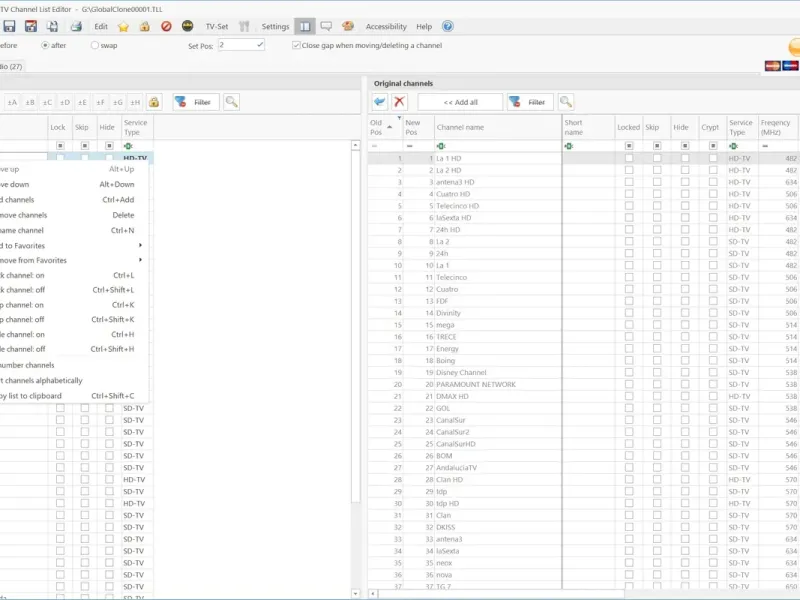The height and width of the screenshot is (600, 800).
Task: Sort by Old Pos column header arrow
Action: [390, 127]
